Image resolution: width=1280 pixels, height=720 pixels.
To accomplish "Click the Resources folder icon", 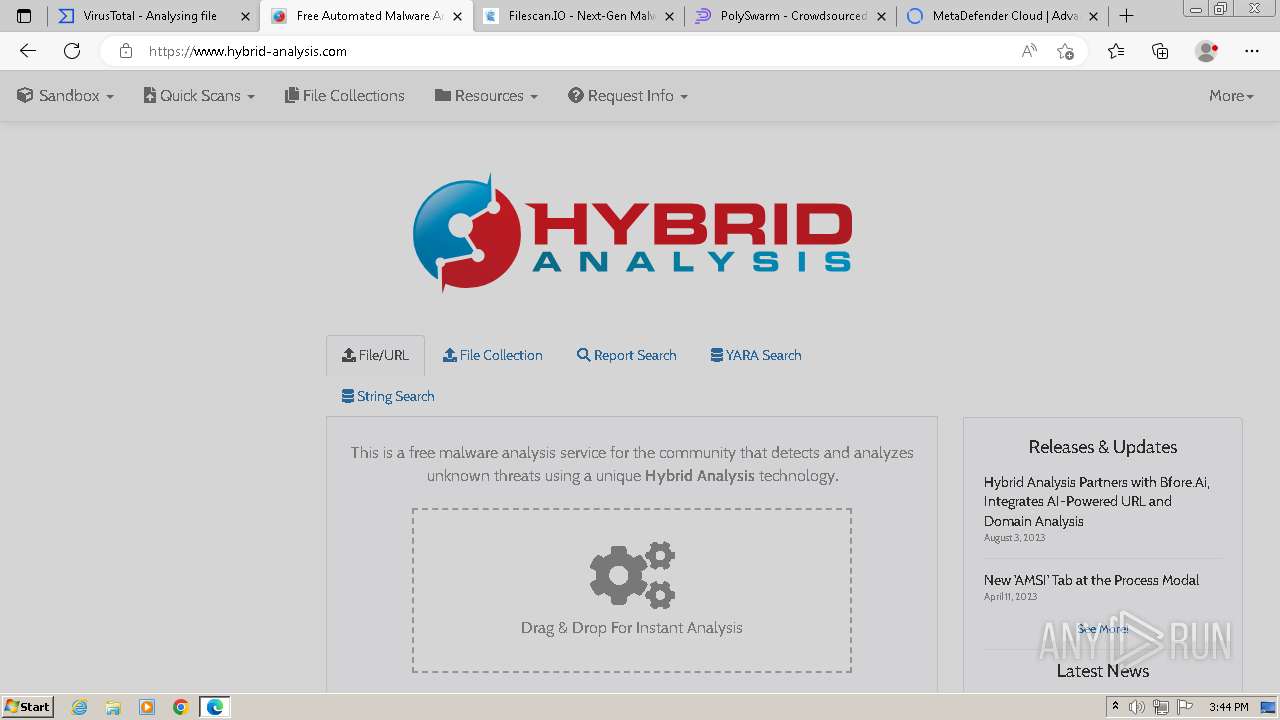I will pyautogui.click(x=443, y=95).
